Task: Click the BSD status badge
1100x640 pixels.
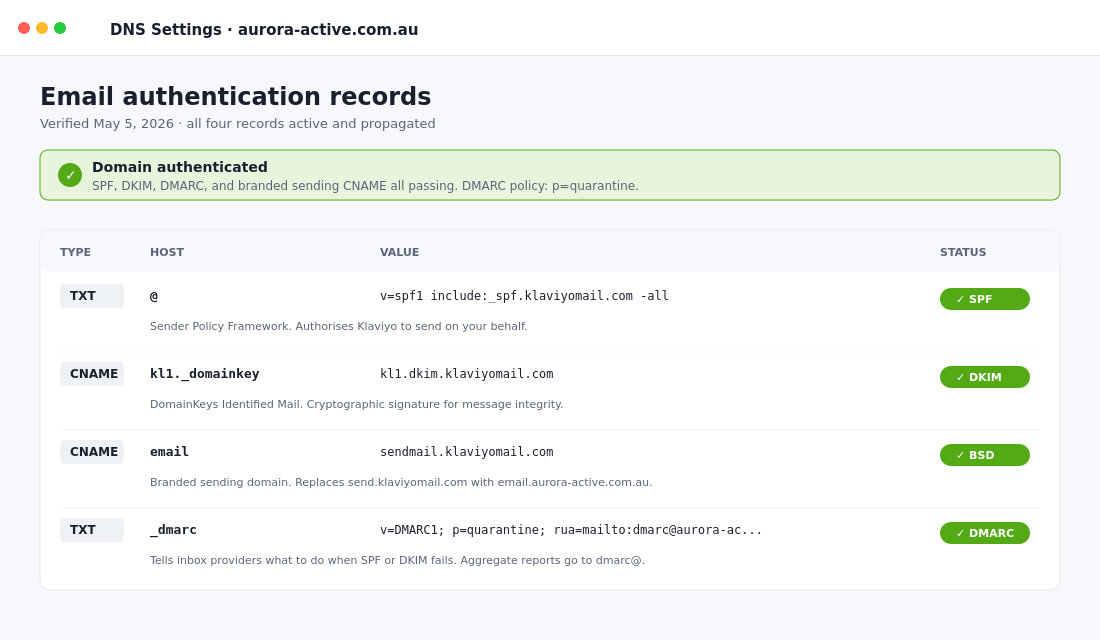Action: pos(984,455)
